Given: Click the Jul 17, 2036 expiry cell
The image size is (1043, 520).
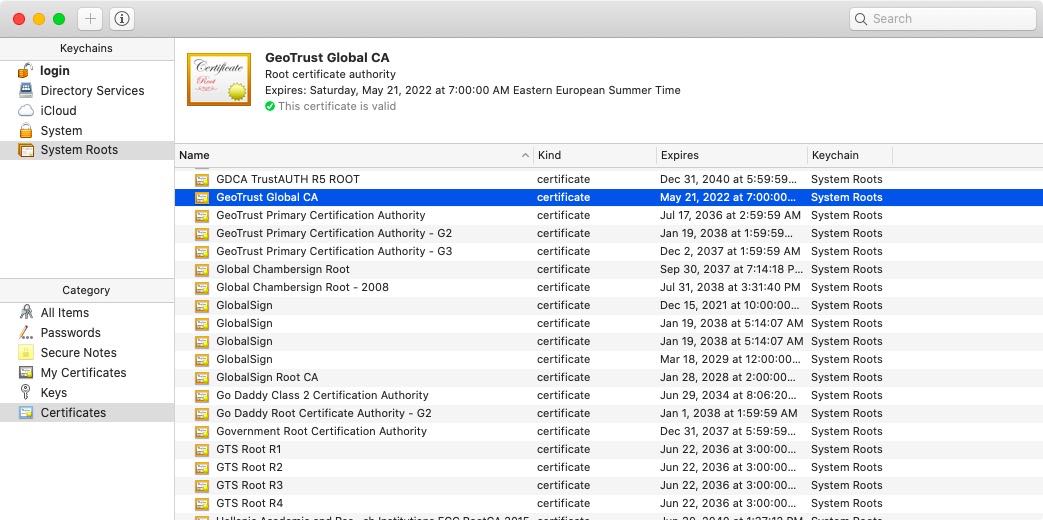Looking at the screenshot, I should click(x=730, y=215).
